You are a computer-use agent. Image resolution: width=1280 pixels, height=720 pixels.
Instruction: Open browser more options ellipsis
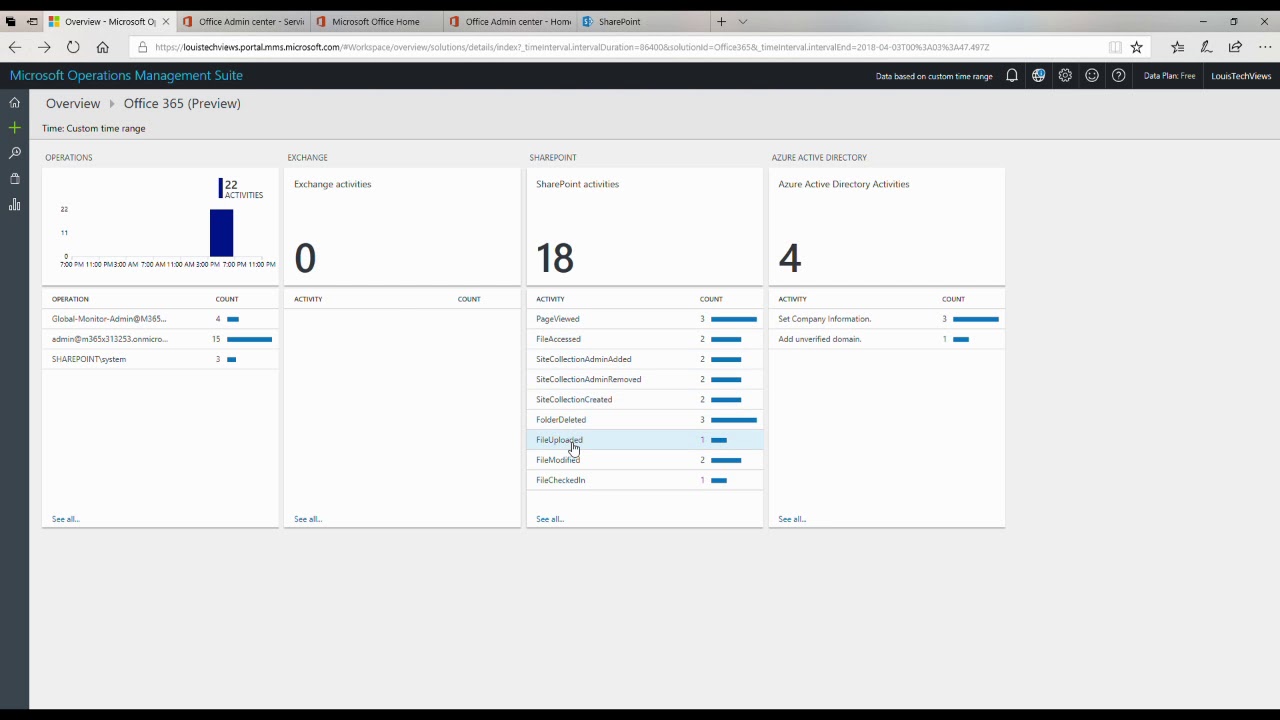tap(1265, 47)
